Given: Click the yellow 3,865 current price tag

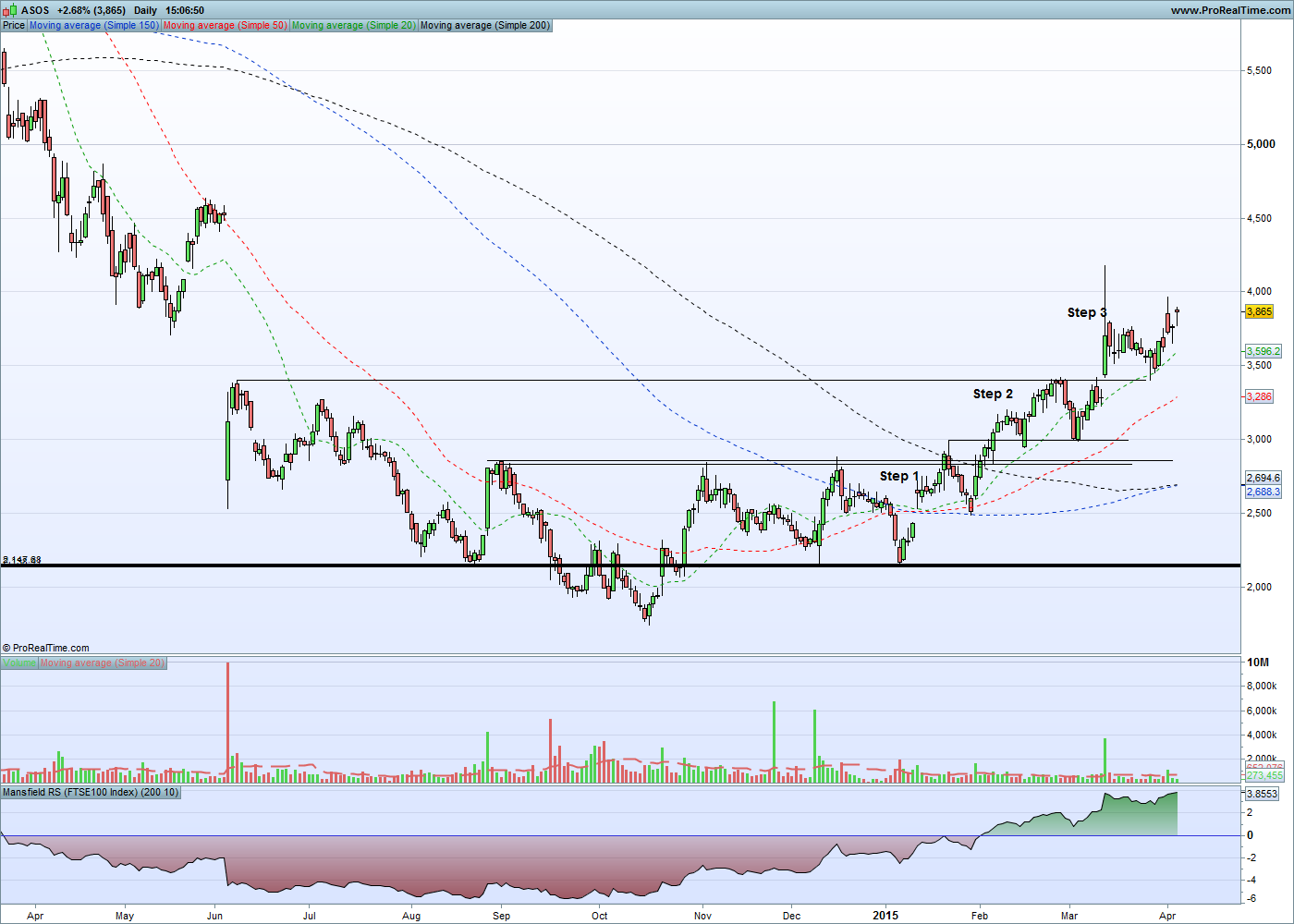Looking at the screenshot, I should (1259, 311).
